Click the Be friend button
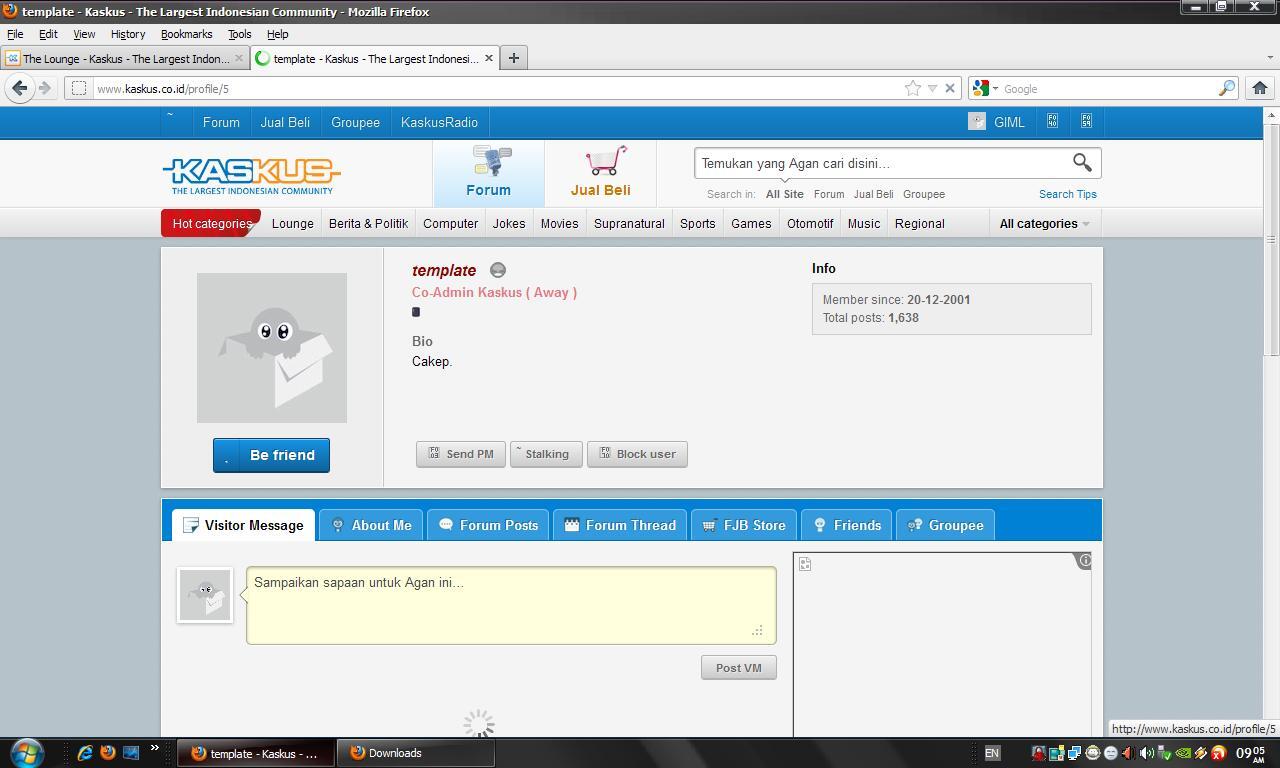The width and height of the screenshot is (1280, 768). tap(271, 455)
